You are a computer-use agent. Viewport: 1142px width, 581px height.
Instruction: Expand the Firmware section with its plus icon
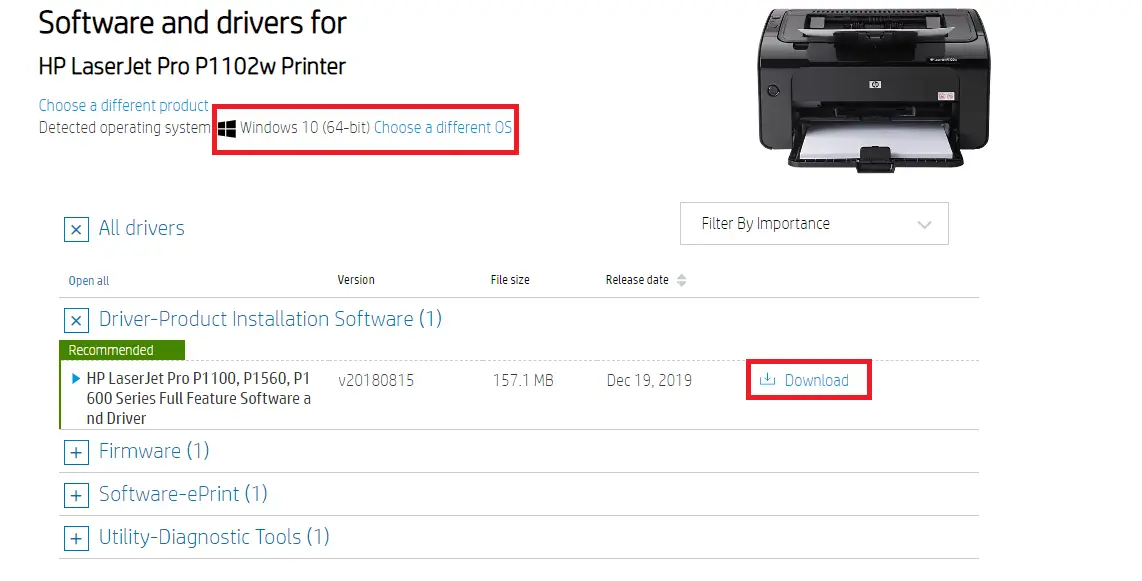point(76,452)
